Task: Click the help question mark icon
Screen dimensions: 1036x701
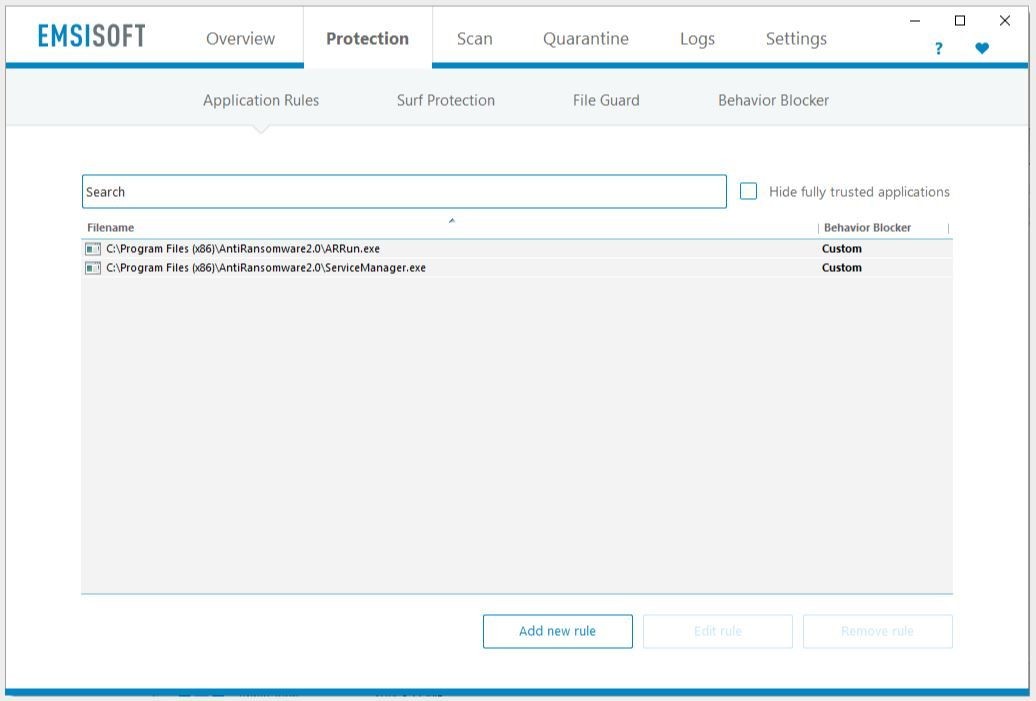Action: point(938,48)
